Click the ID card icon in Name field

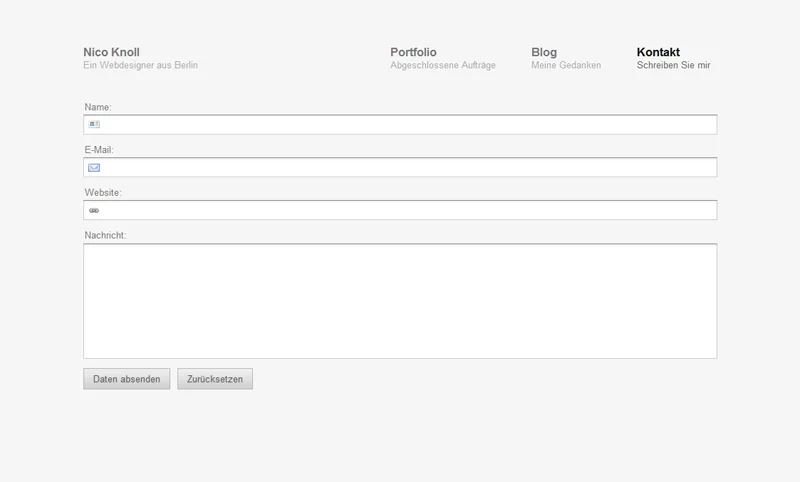[94, 125]
